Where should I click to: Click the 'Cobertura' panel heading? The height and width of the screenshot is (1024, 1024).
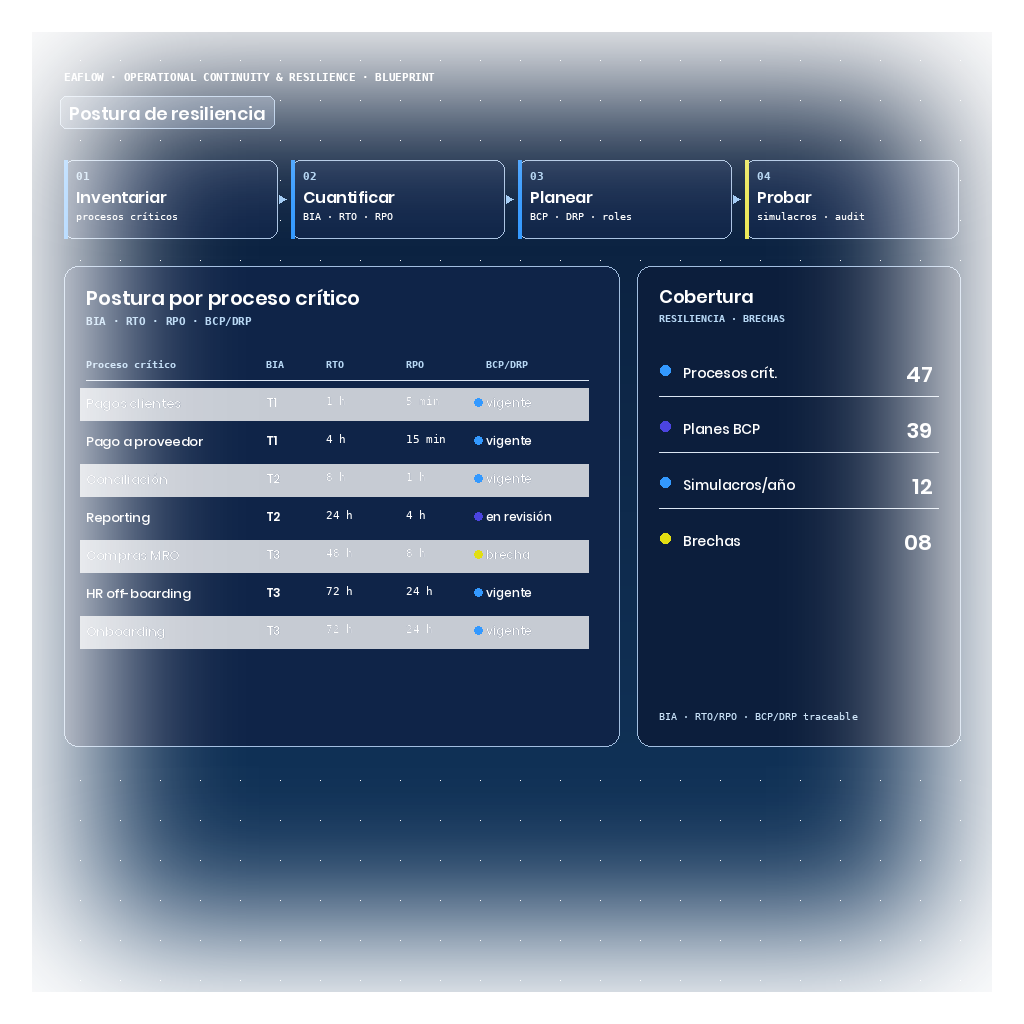(706, 296)
